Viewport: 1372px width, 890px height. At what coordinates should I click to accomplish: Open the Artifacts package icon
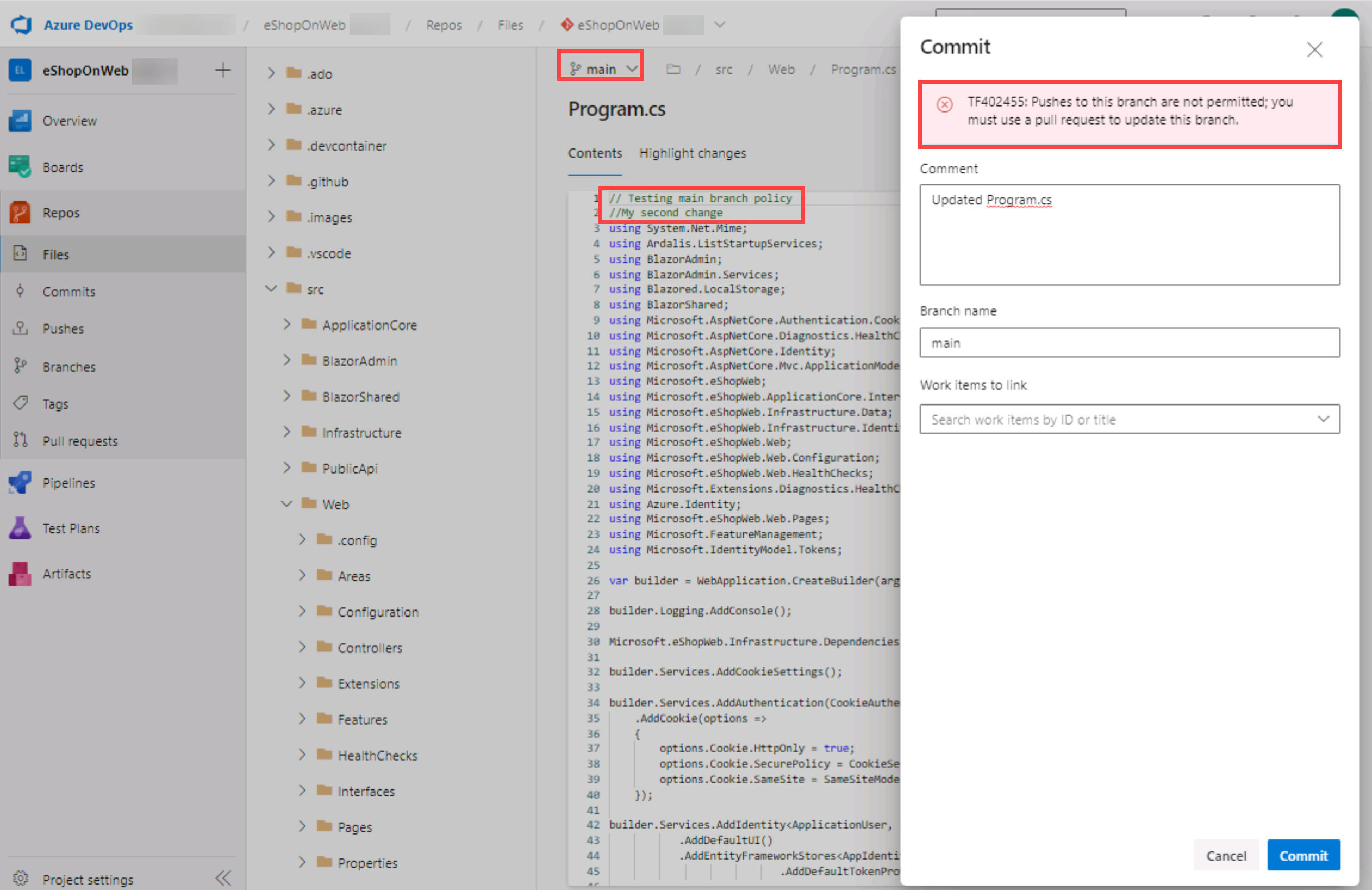point(20,574)
